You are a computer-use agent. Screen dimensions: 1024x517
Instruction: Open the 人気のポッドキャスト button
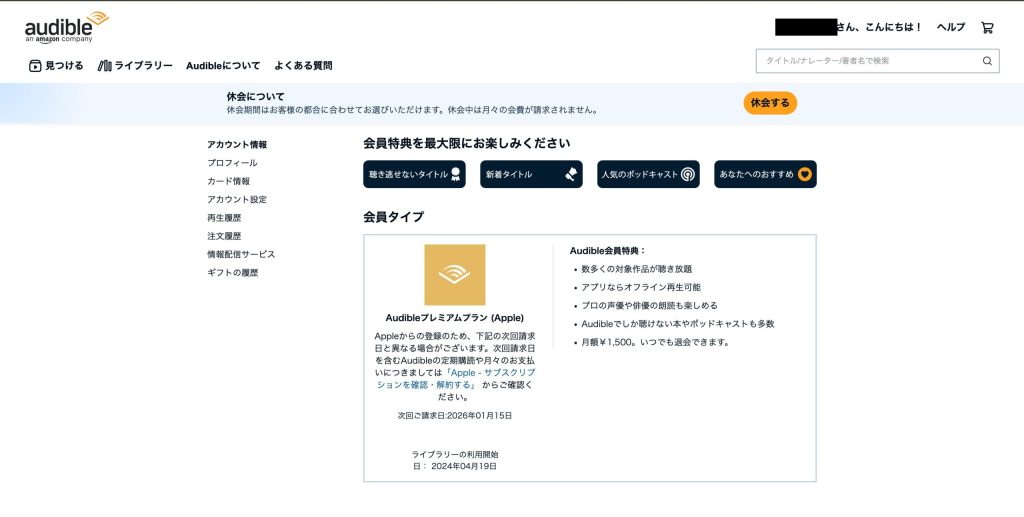(x=648, y=174)
